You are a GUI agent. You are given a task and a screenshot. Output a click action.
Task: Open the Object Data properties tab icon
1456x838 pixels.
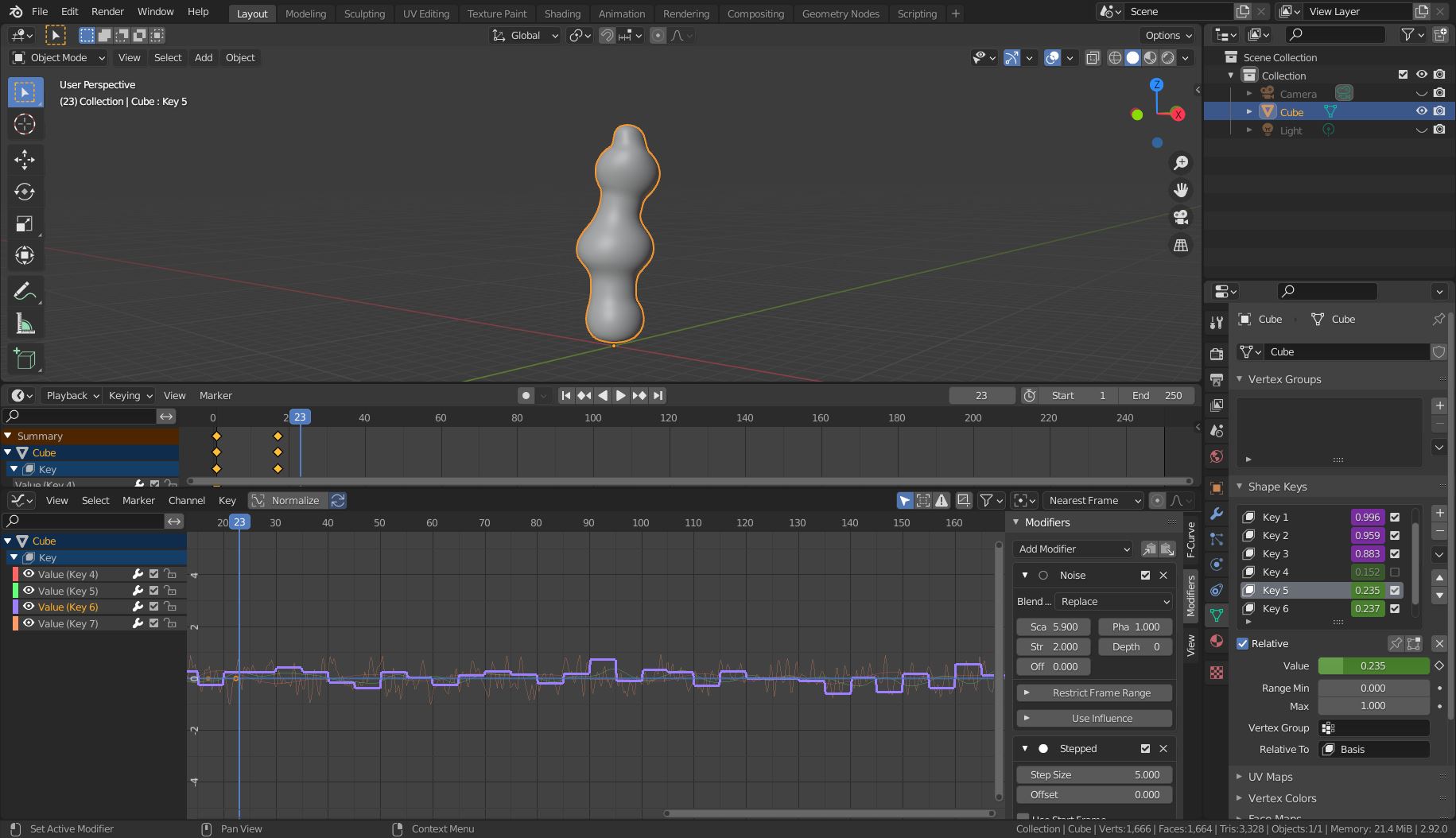pos(1216,615)
